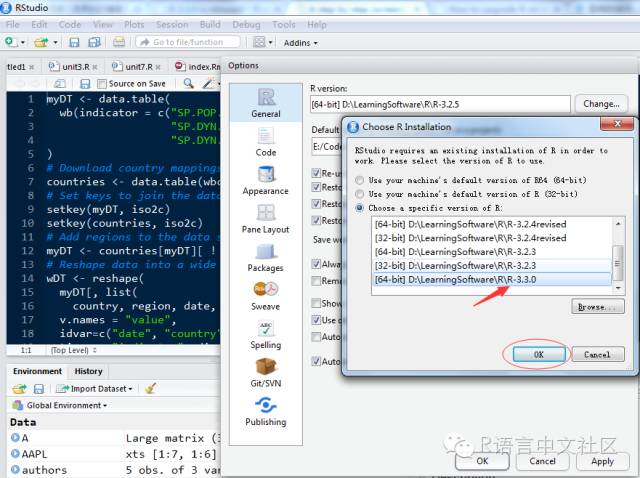Image resolution: width=640 pixels, height=478 pixels.
Task: Select the Spelling options category
Action: point(266,335)
